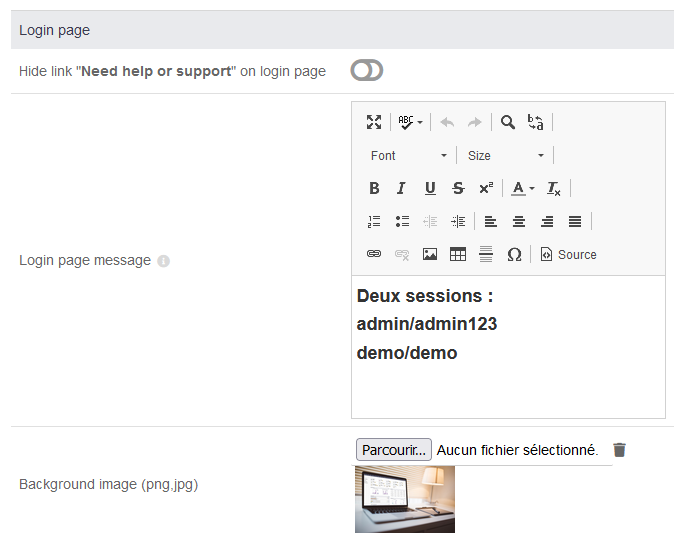Apply strikethrough formatting
Viewport: 679px width, 533px height.
click(x=458, y=188)
